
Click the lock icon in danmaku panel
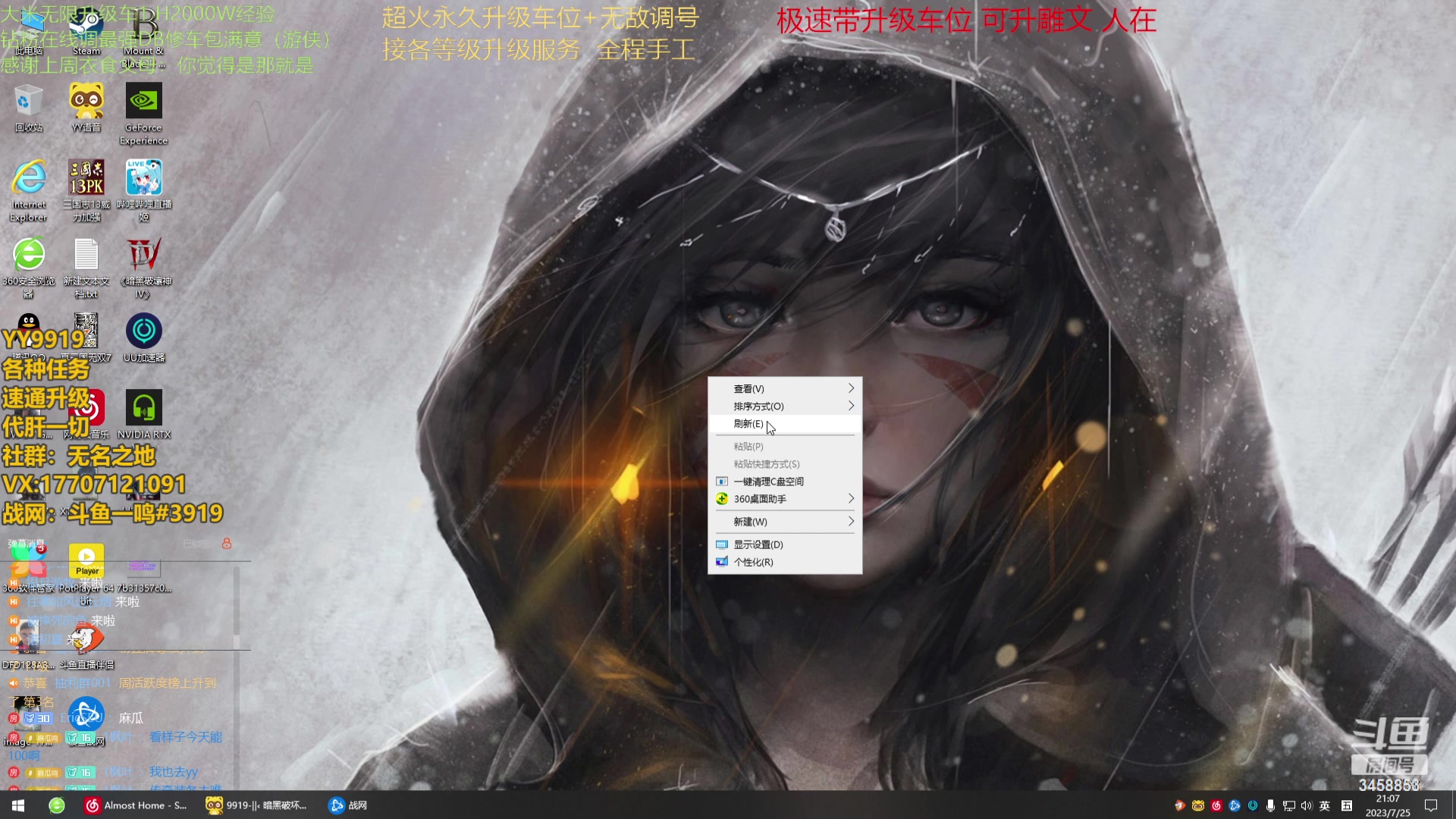coord(226,543)
